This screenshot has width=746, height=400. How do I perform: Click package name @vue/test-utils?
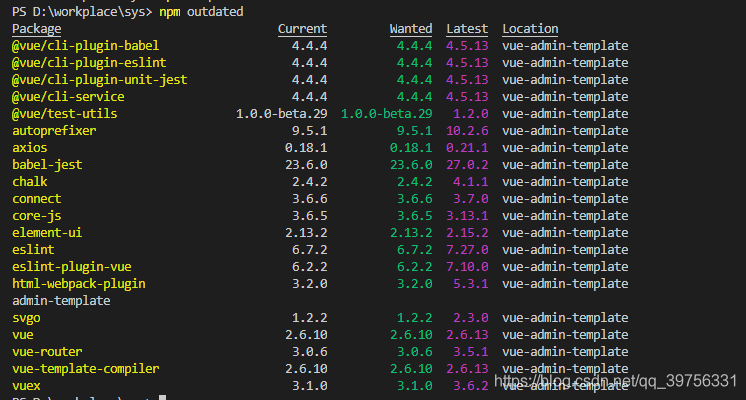point(65,114)
